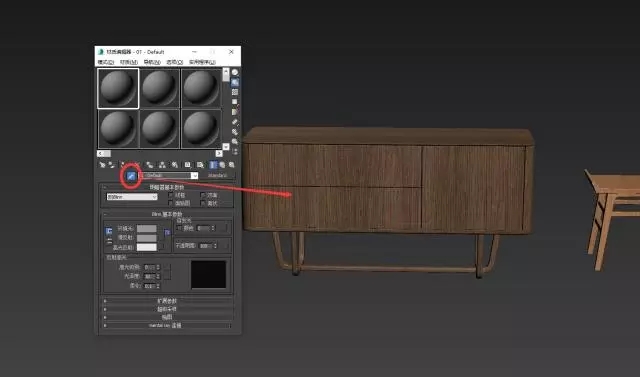Toggle checkered Background pattern icon

click(x=235, y=92)
